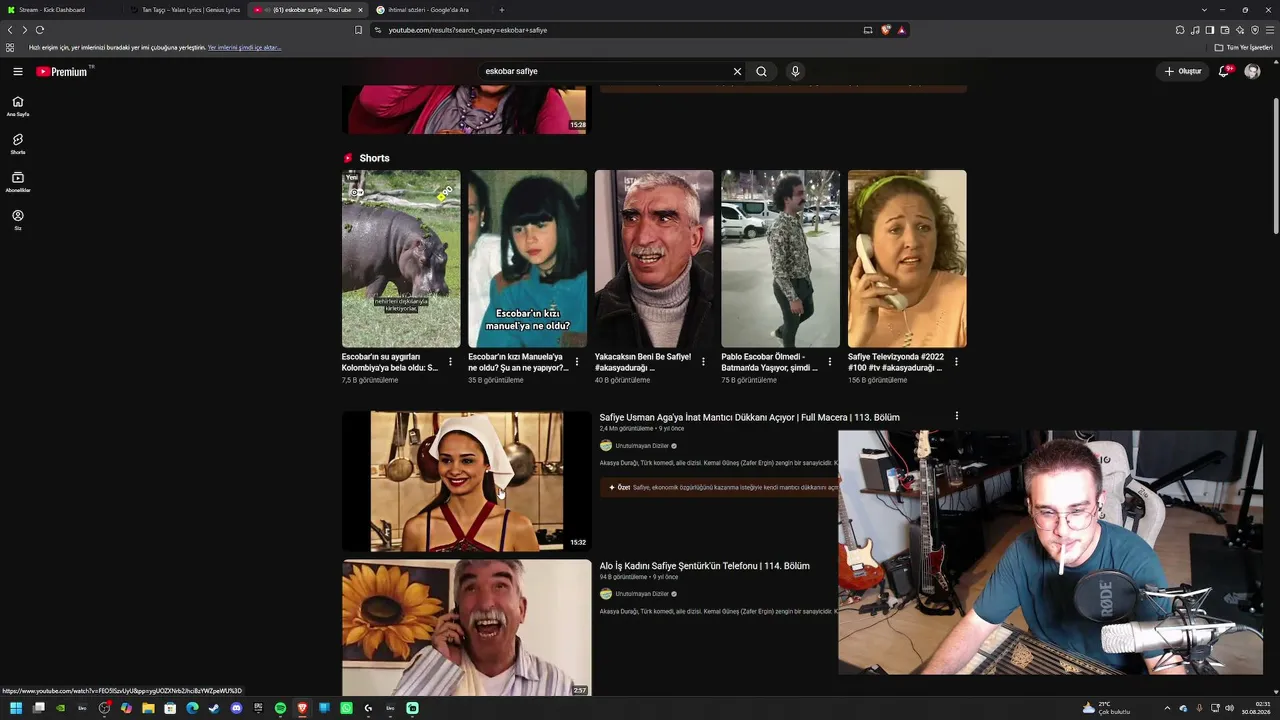This screenshot has height=720, width=1280.
Task: Open Safiye Mantıcı Dükkanı 113. Bölüm title
Action: tap(749, 417)
